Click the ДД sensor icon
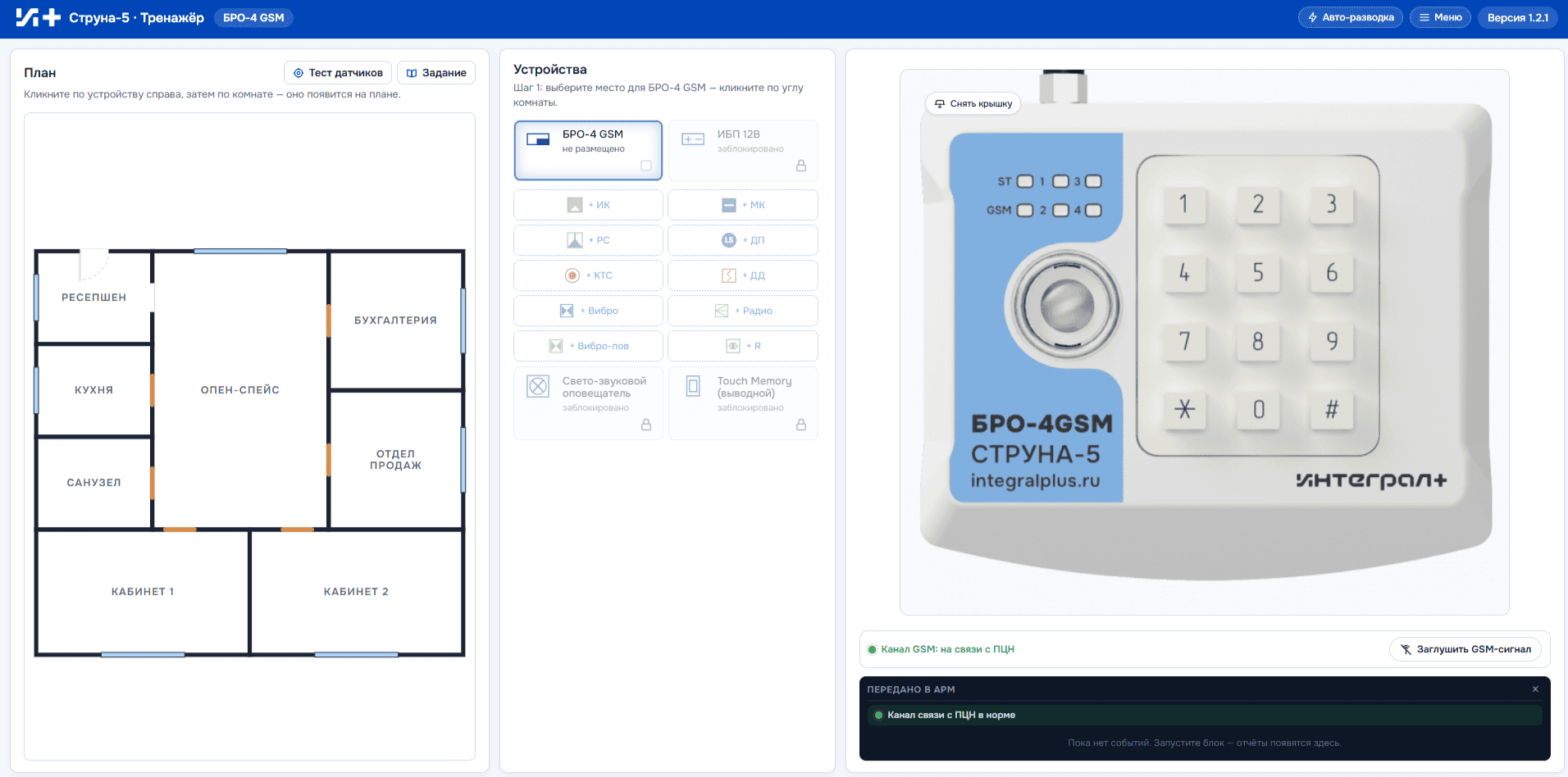The image size is (1568, 777). coord(729,275)
